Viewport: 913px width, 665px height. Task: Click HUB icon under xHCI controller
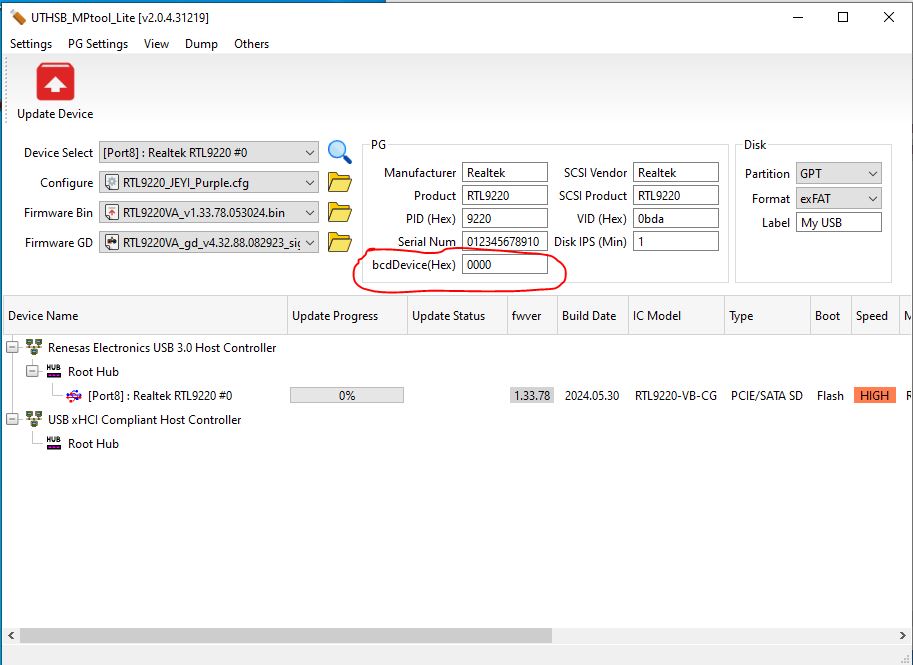tap(54, 443)
